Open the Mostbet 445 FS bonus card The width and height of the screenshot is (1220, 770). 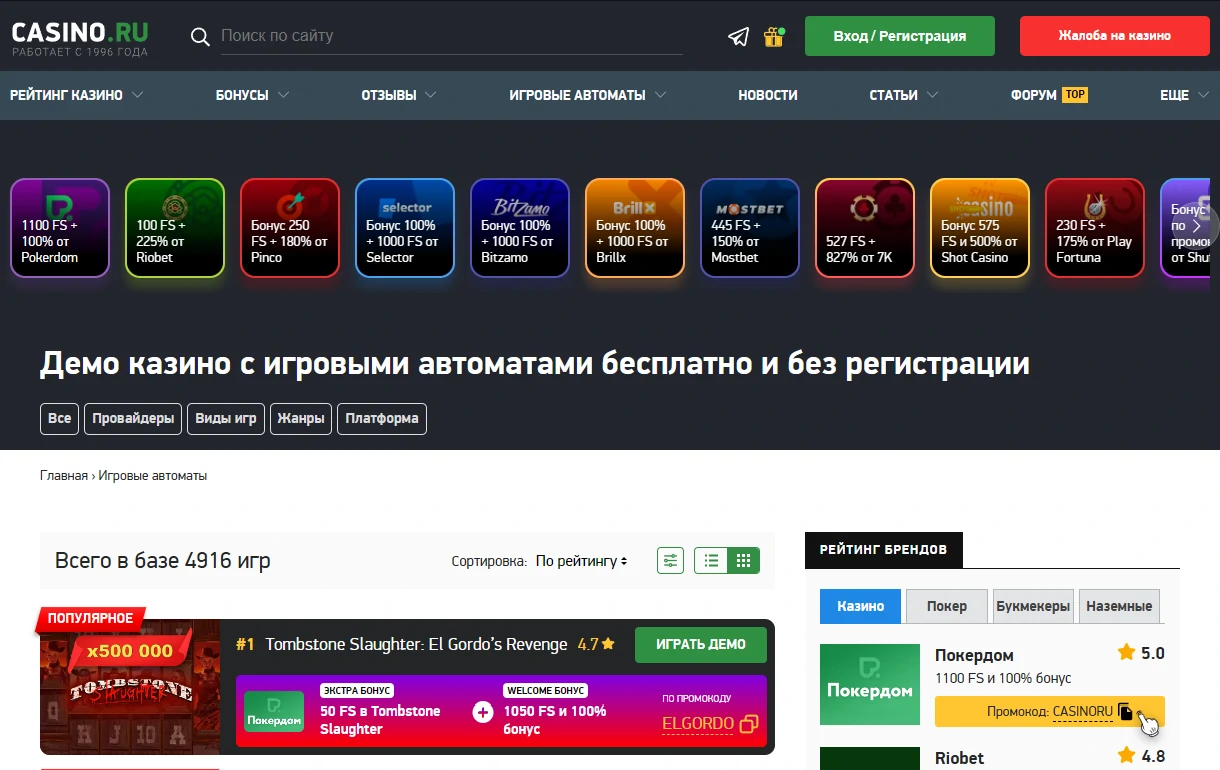pyautogui.click(x=750, y=228)
